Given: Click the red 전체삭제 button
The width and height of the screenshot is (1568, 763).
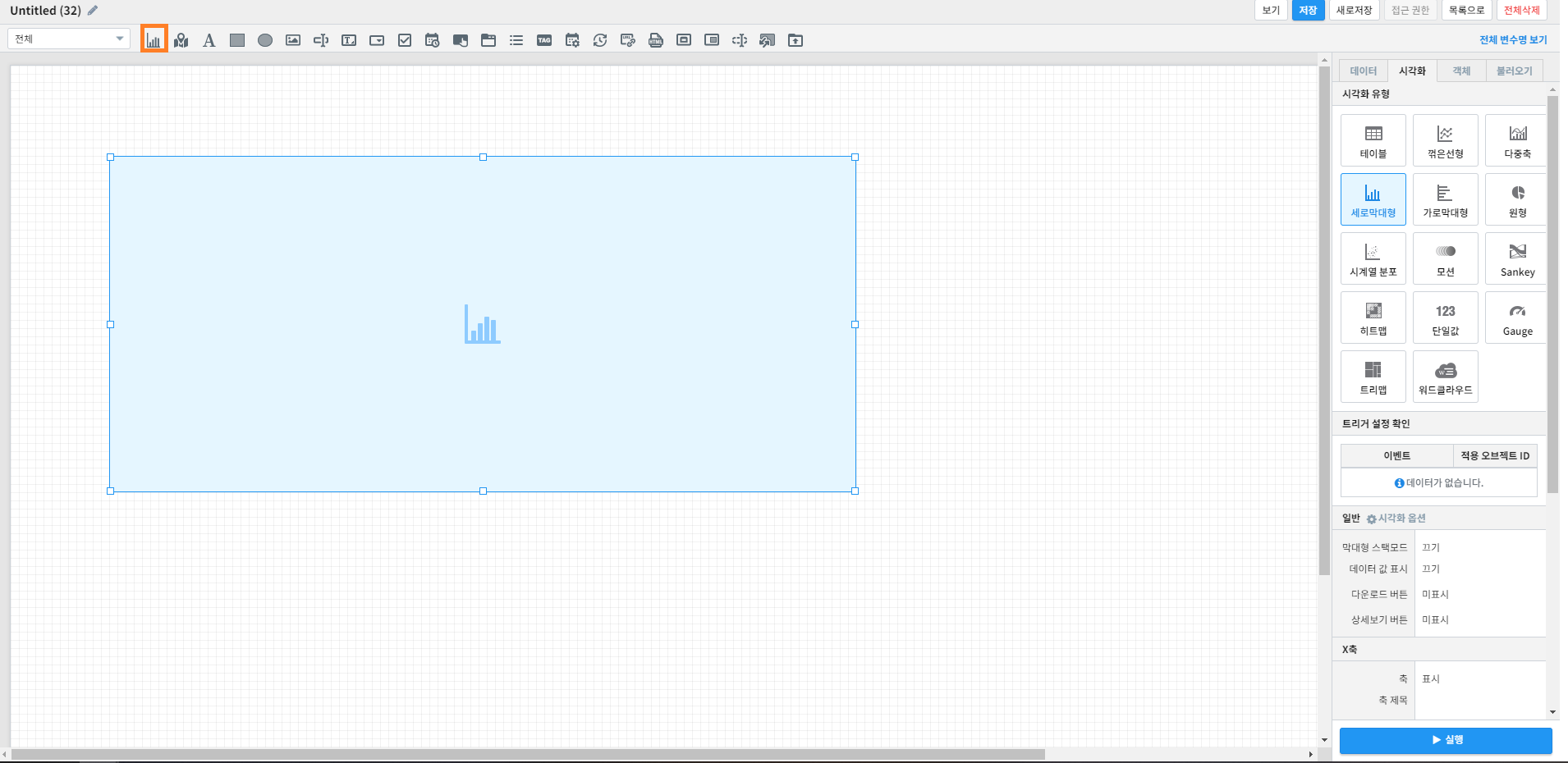Looking at the screenshot, I should click(x=1522, y=10).
